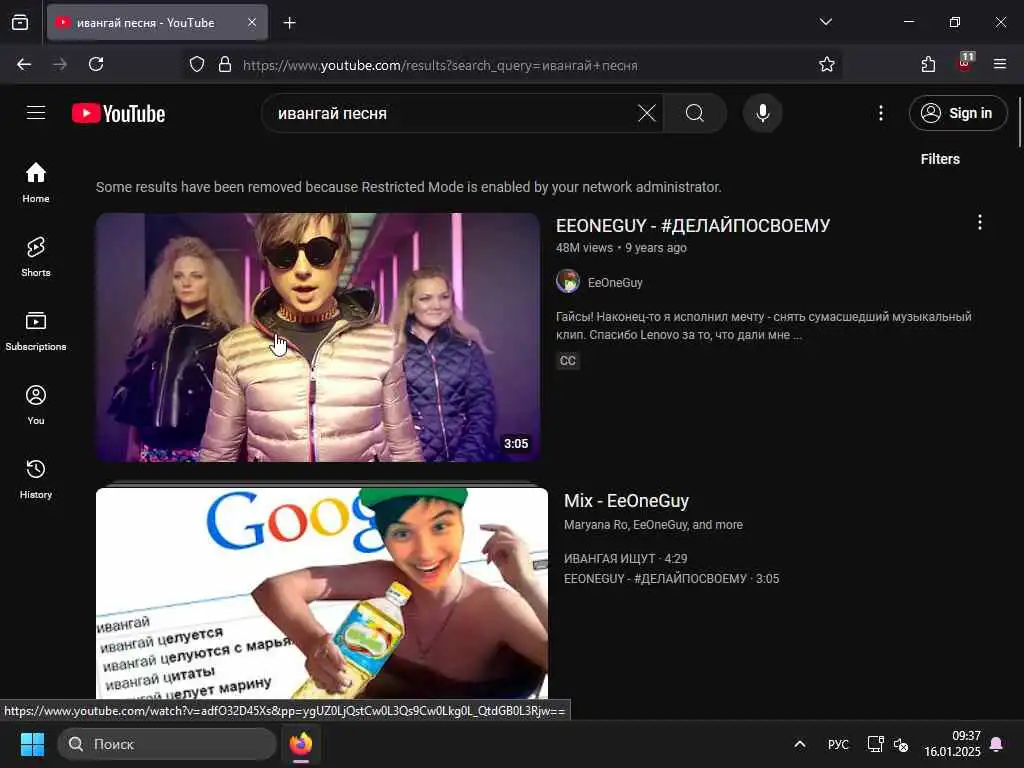
Task: Open the extension with 11 badge
Action: click(965, 63)
